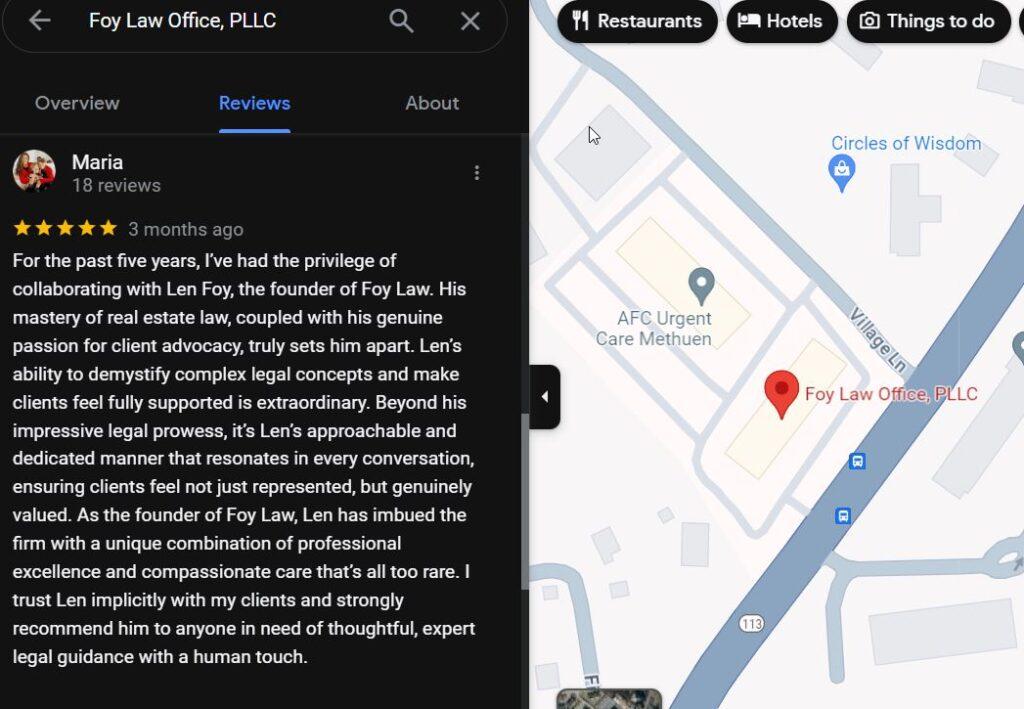Screen dimensions: 1024x709
Task: Click the lower bus stop icon
Action: [843, 516]
